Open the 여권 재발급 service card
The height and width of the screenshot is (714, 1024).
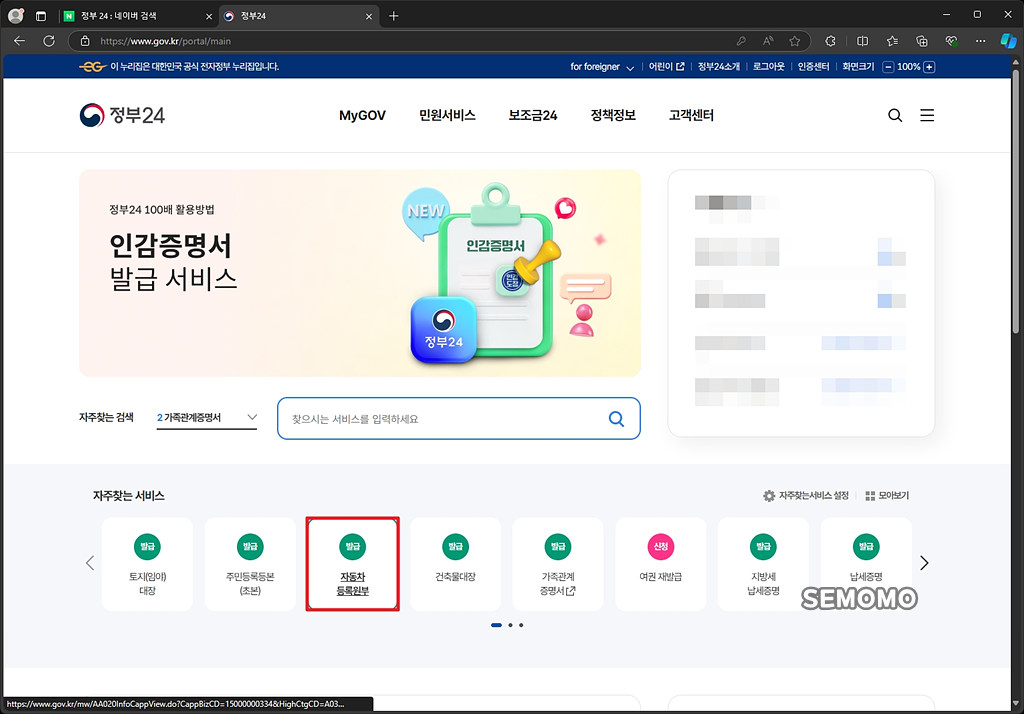pos(661,564)
